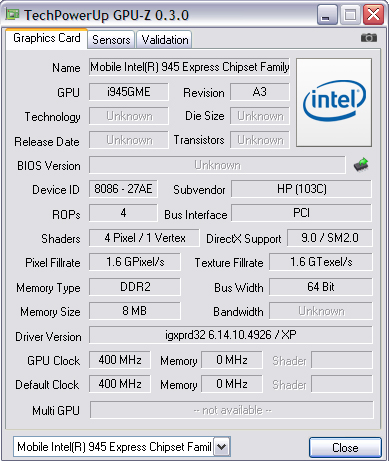The width and height of the screenshot is (389, 461).
Task: Open the Validation tab
Action: click(165, 40)
